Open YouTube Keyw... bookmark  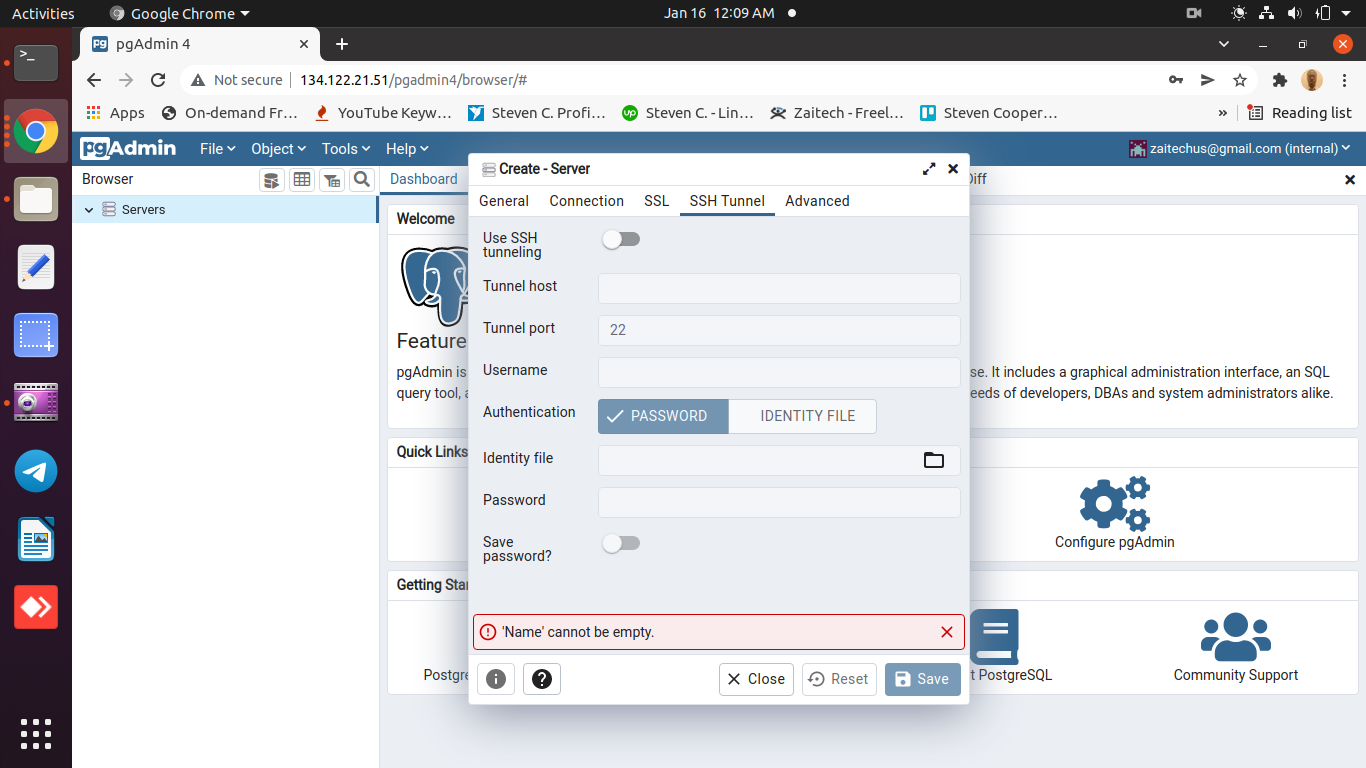click(383, 113)
